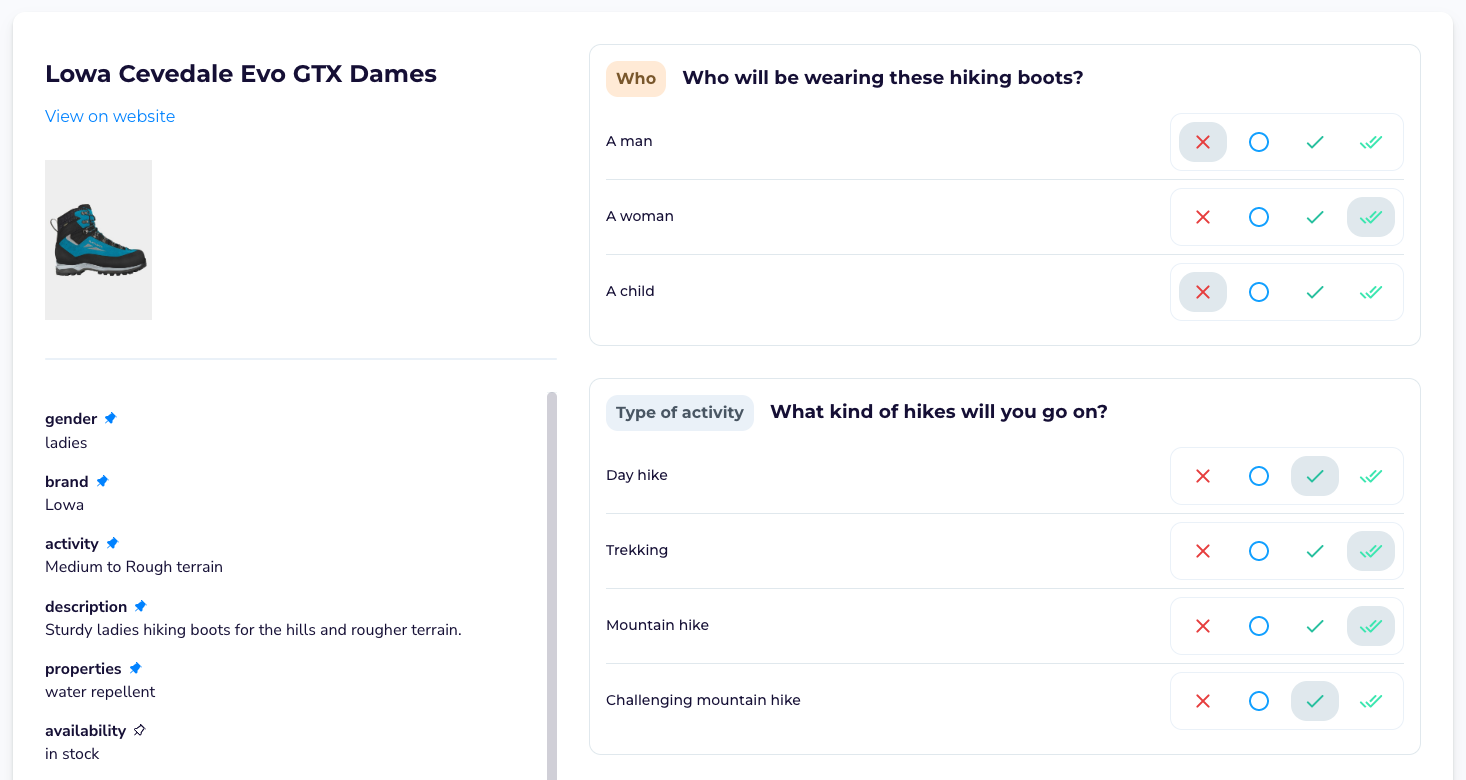Select red X for A child
The width and height of the screenshot is (1466, 780).
(1203, 292)
